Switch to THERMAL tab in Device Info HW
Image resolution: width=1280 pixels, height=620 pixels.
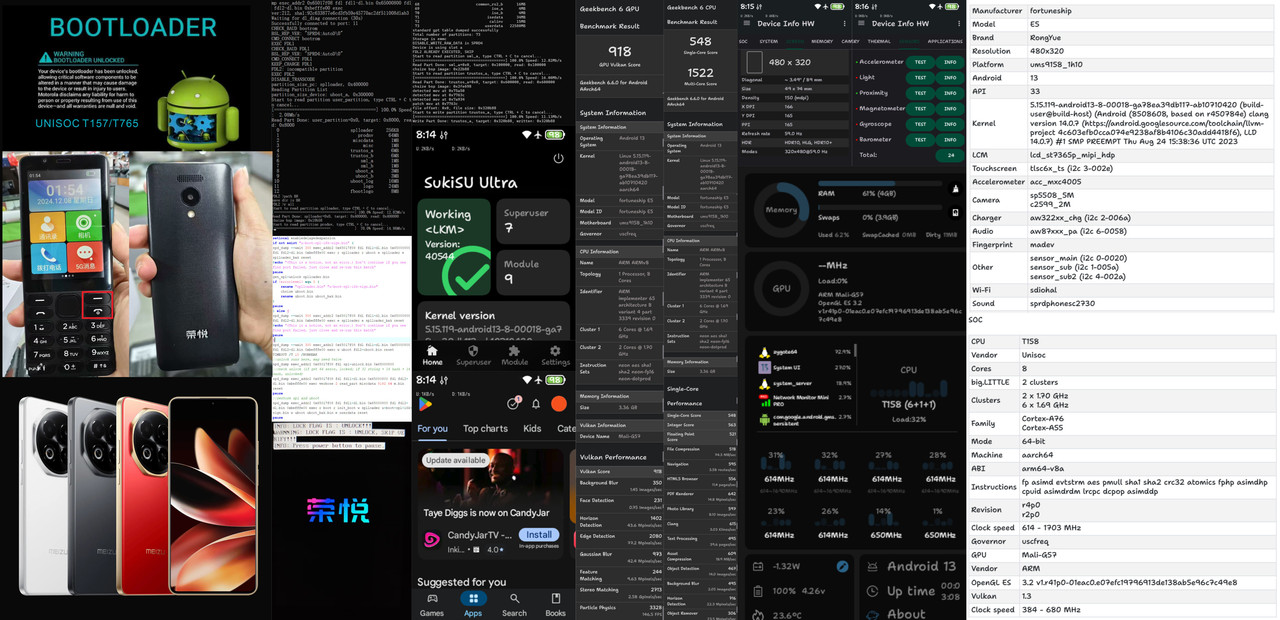click(x=879, y=41)
